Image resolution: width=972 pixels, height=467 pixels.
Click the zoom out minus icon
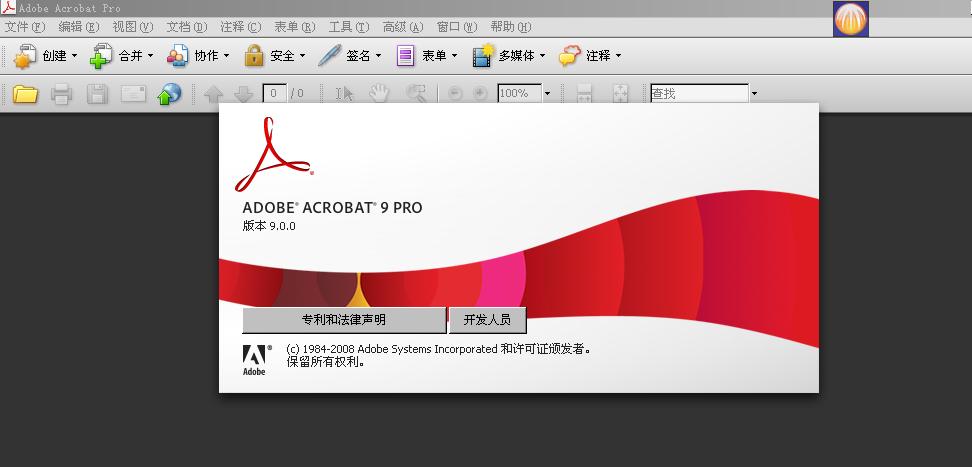click(x=455, y=94)
